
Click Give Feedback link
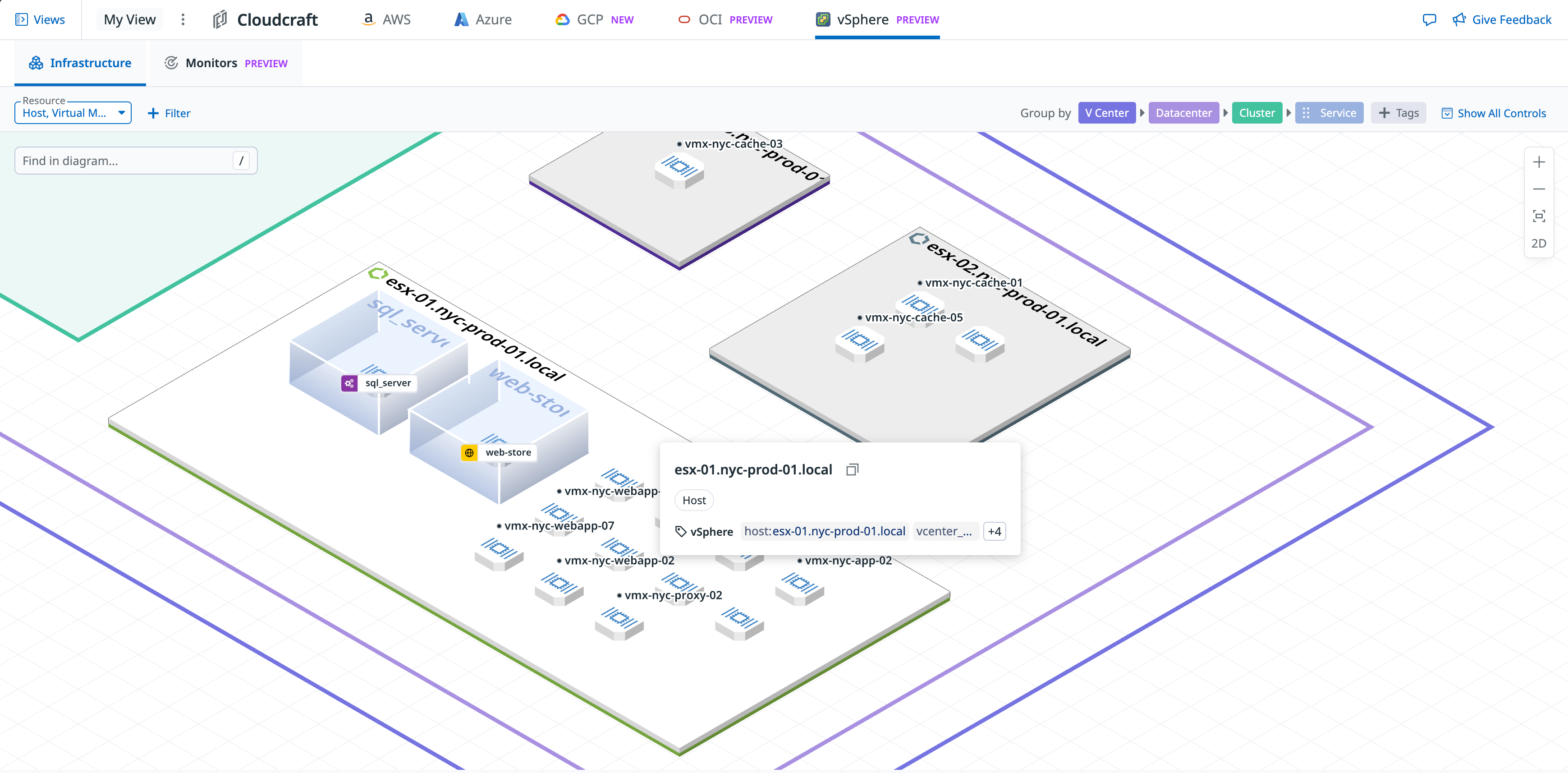pyautogui.click(x=1502, y=19)
